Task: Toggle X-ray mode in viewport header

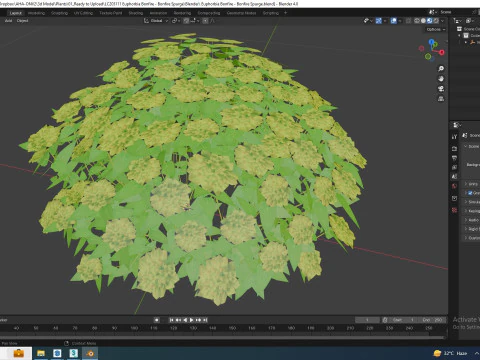Action: (x=408, y=21)
